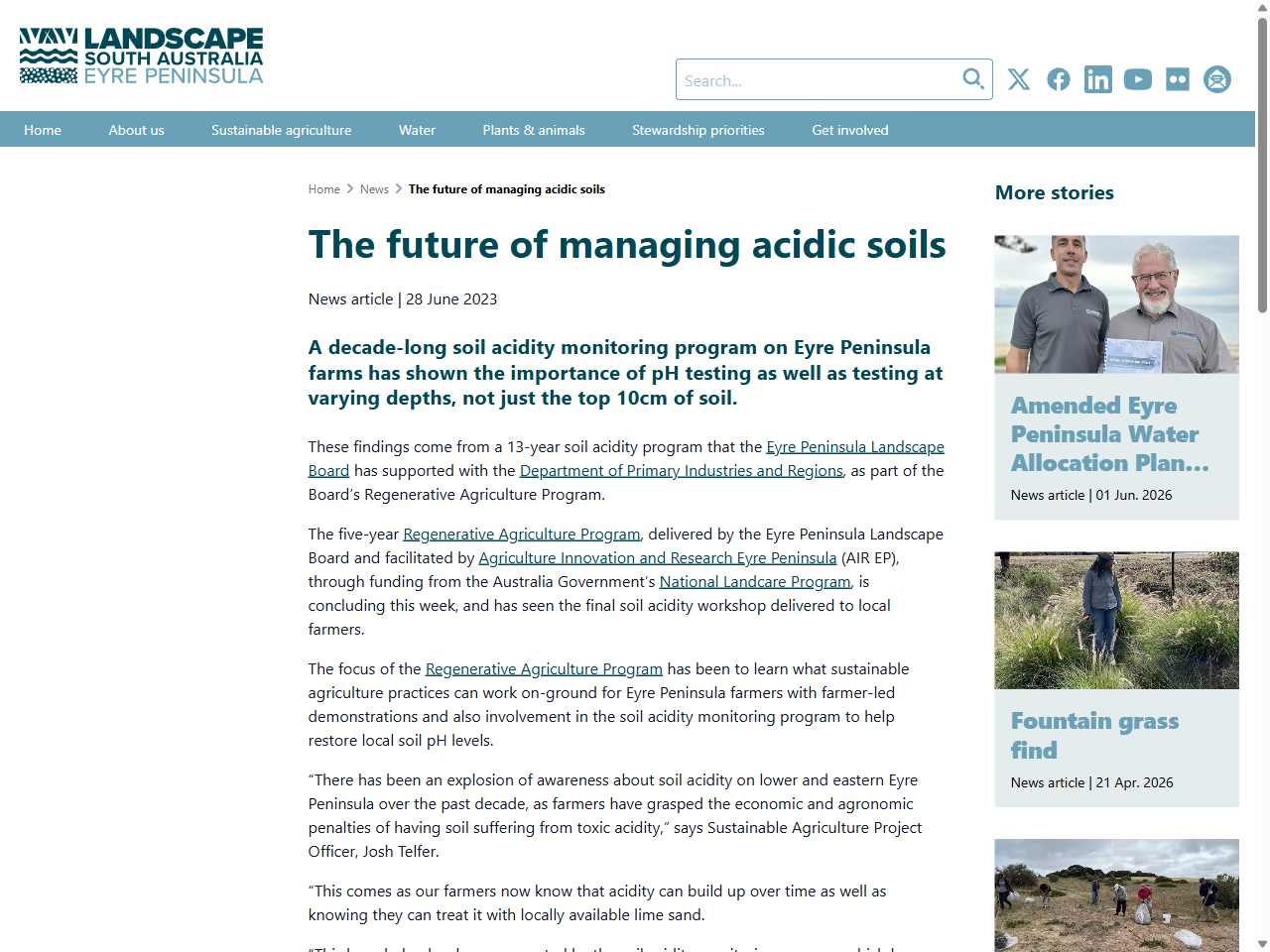Click the 'News article | 28 June 2023' text
The image size is (1270, 952).
[403, 299]
